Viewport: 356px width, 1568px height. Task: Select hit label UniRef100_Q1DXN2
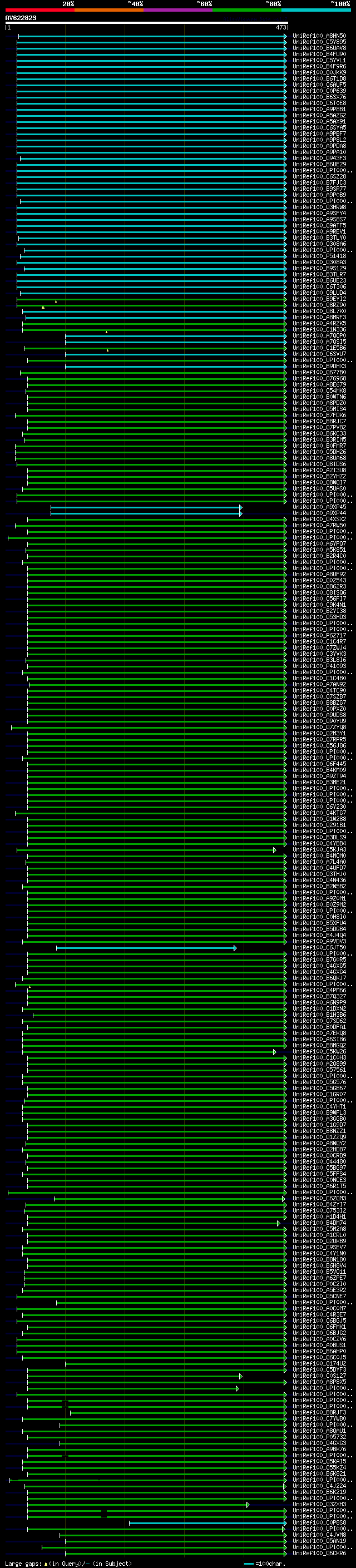pyautogui.click(x=319, y=1008)
